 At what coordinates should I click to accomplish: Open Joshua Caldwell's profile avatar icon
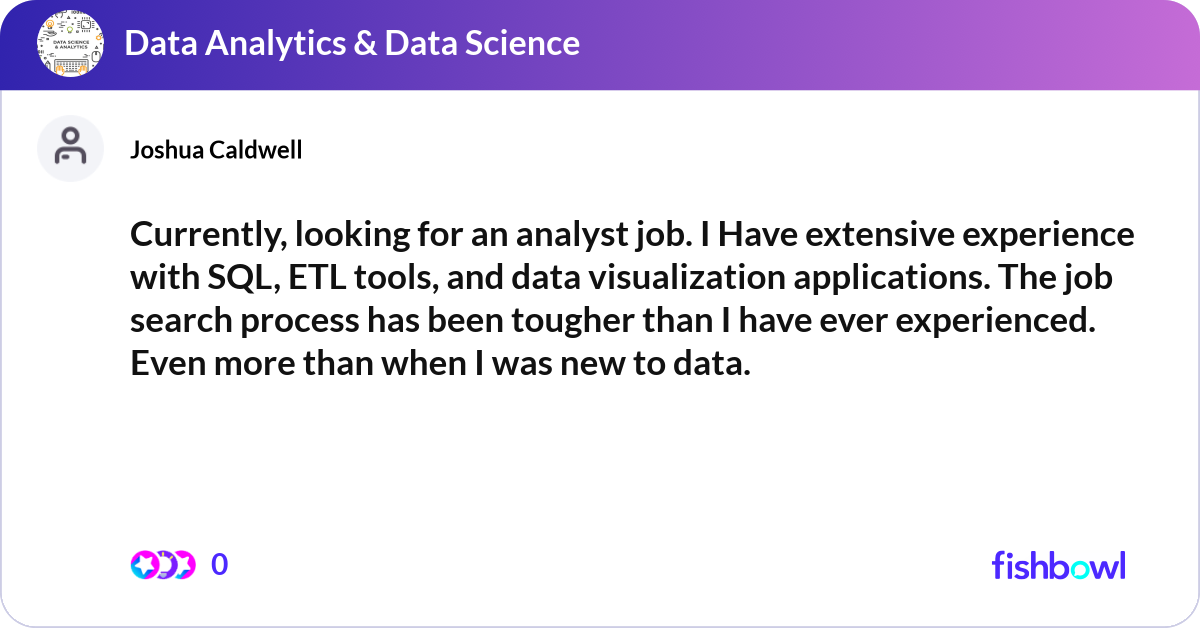pos(70,148)
